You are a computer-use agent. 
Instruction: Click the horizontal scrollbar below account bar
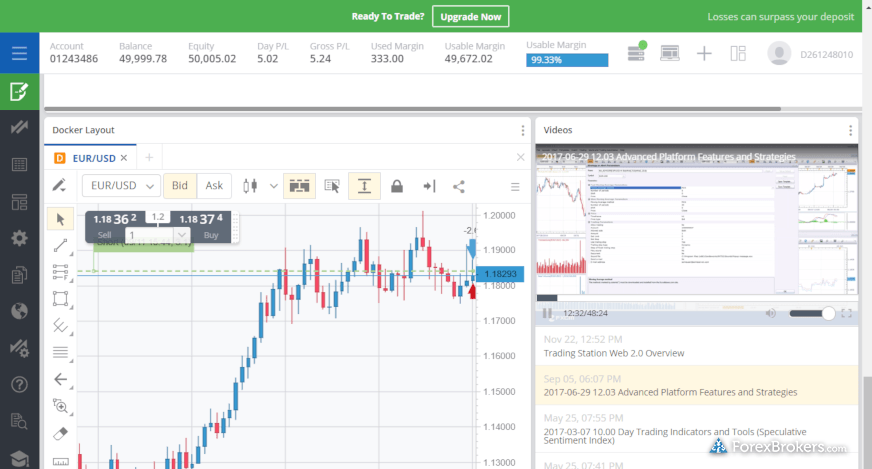click(413, 109)
